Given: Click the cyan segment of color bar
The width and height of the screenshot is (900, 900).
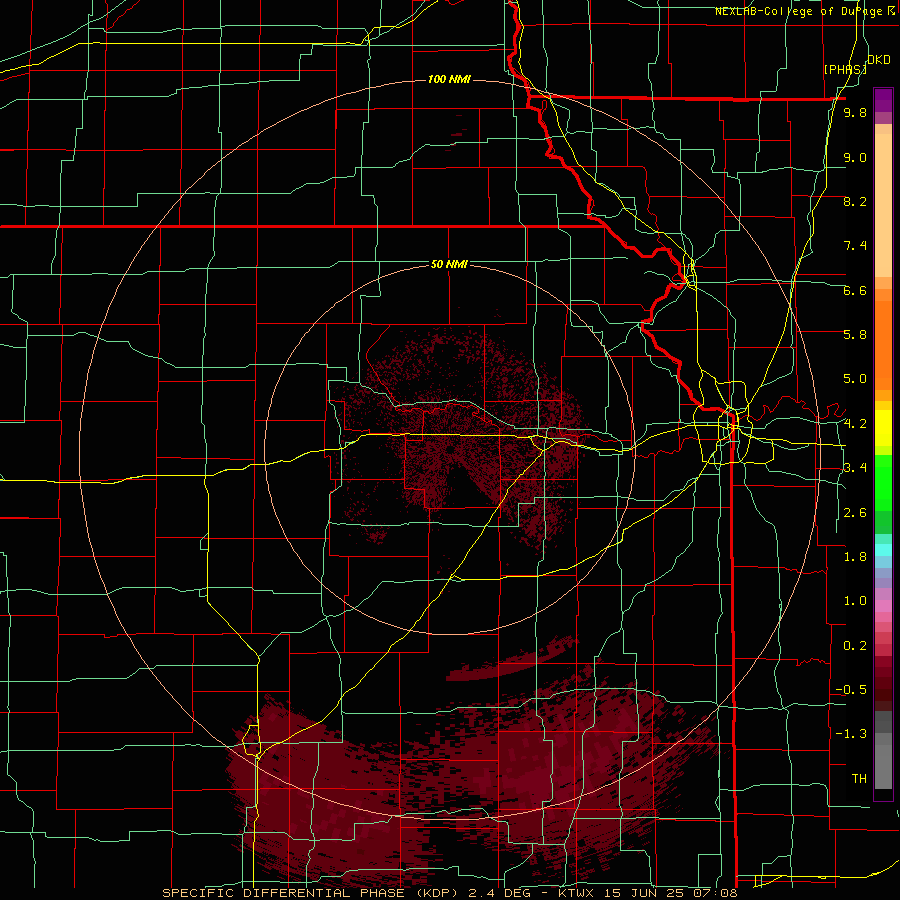Looking at the screenshot, I should (x=883, y=550).
